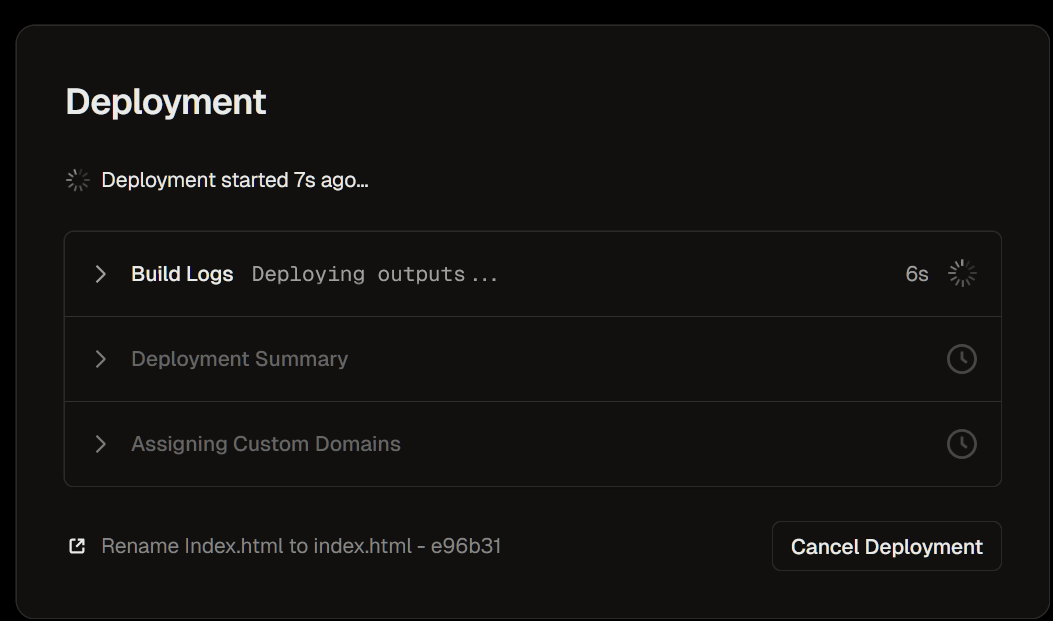Expand the Deployment Summary chevron arrow
This screenshot has height=621, width=1053.
(101, 359)
